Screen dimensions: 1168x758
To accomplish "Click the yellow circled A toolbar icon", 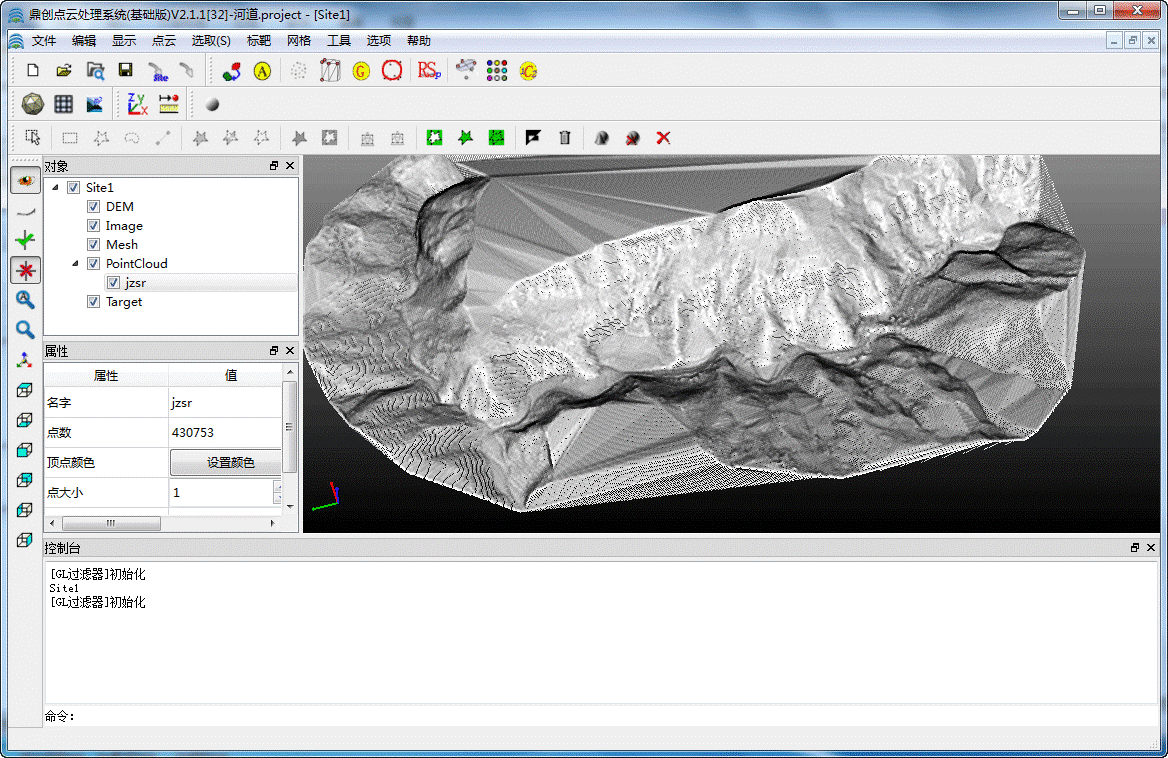I will [x=262, y=71].
